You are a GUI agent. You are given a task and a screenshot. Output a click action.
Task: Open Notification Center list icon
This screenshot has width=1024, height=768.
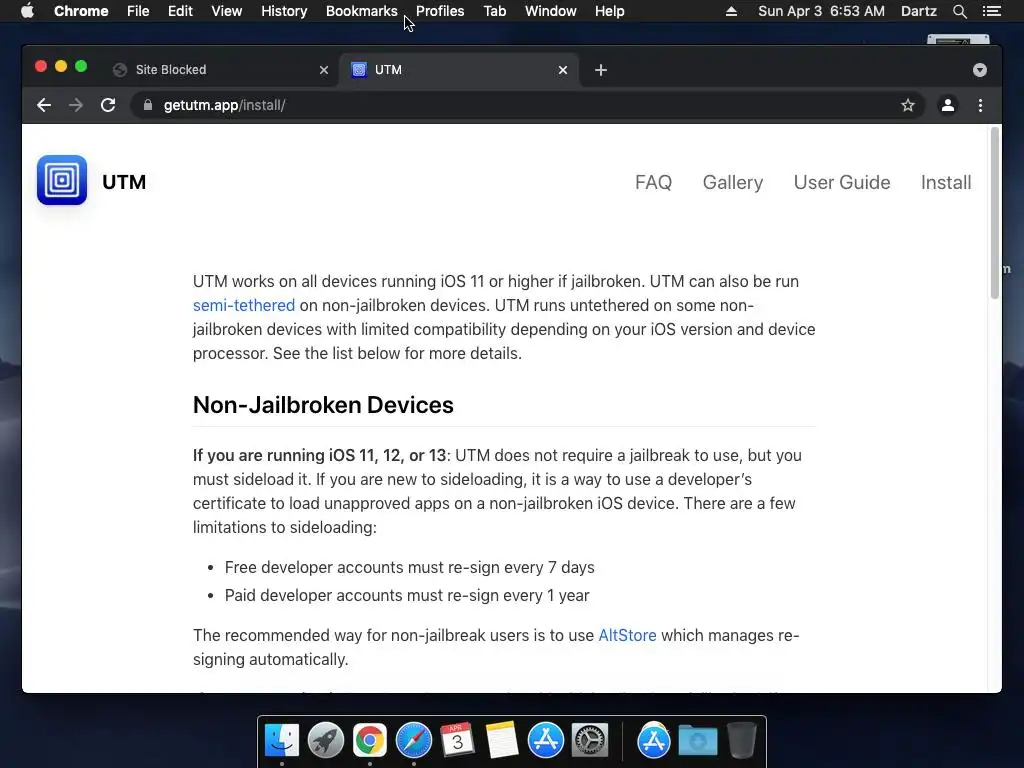coord(991,11)
